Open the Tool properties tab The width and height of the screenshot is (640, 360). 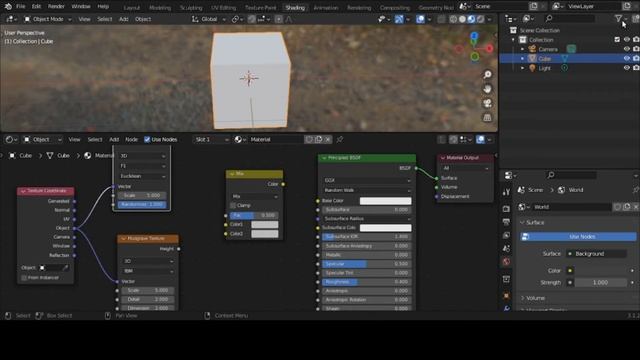(x=507, y=192)
